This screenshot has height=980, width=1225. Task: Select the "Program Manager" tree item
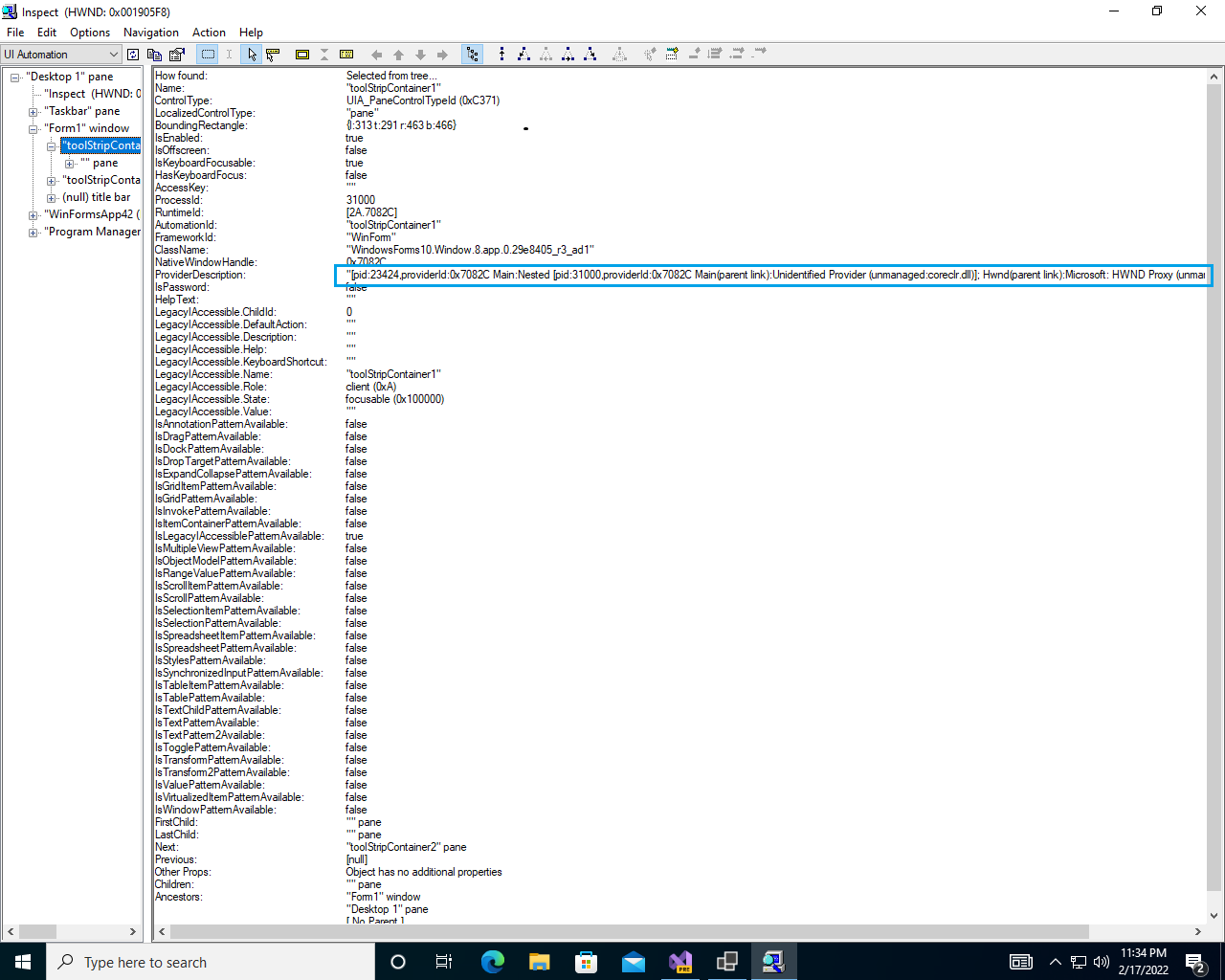click(93, 232)
